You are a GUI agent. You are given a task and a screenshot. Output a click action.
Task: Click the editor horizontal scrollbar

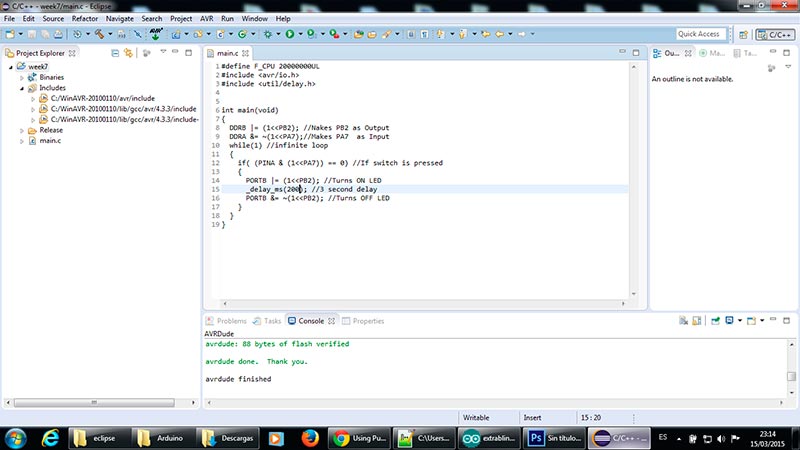pos(423,304)
